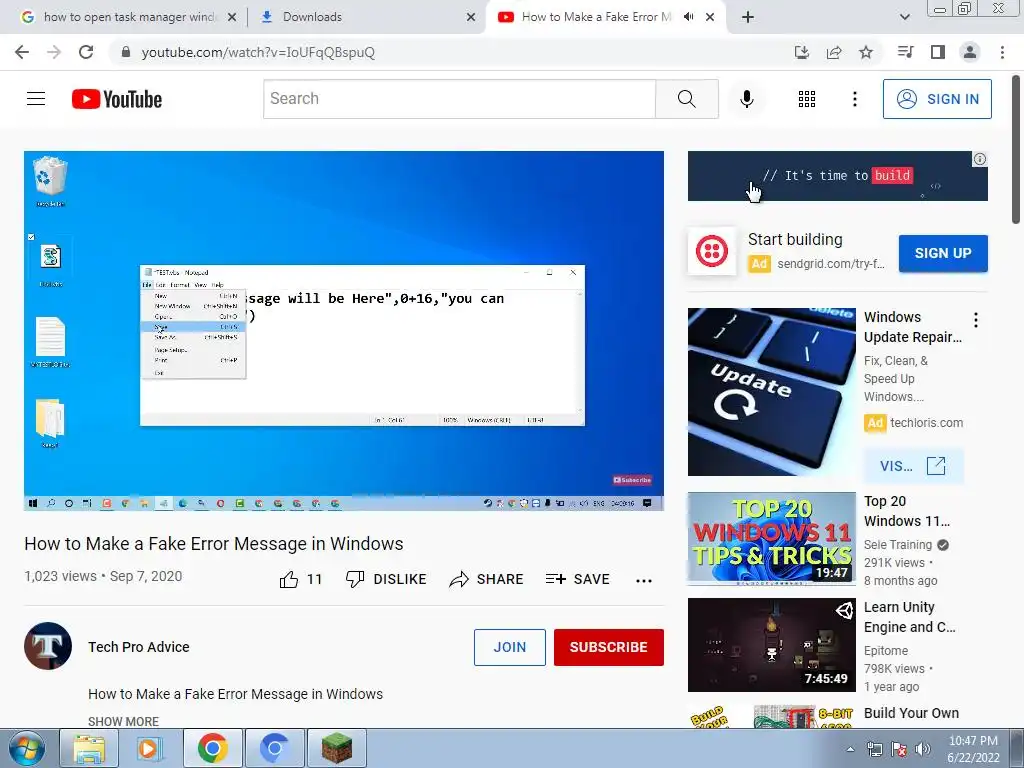Start voice search with microphone icon
The image size is (1024, 768).
746,99
